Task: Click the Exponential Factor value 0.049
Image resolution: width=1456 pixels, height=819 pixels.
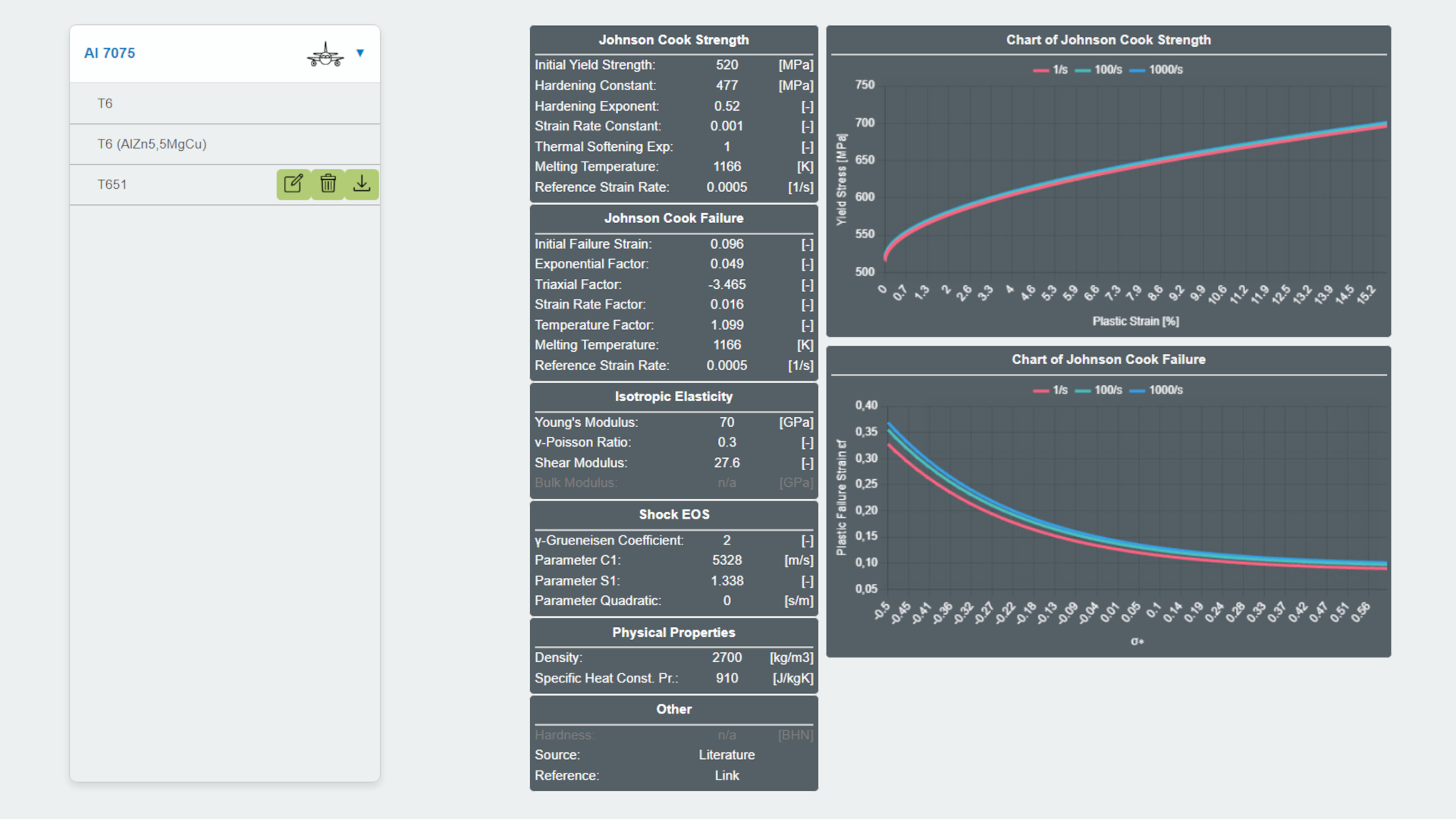Action: tap(726, 264)
